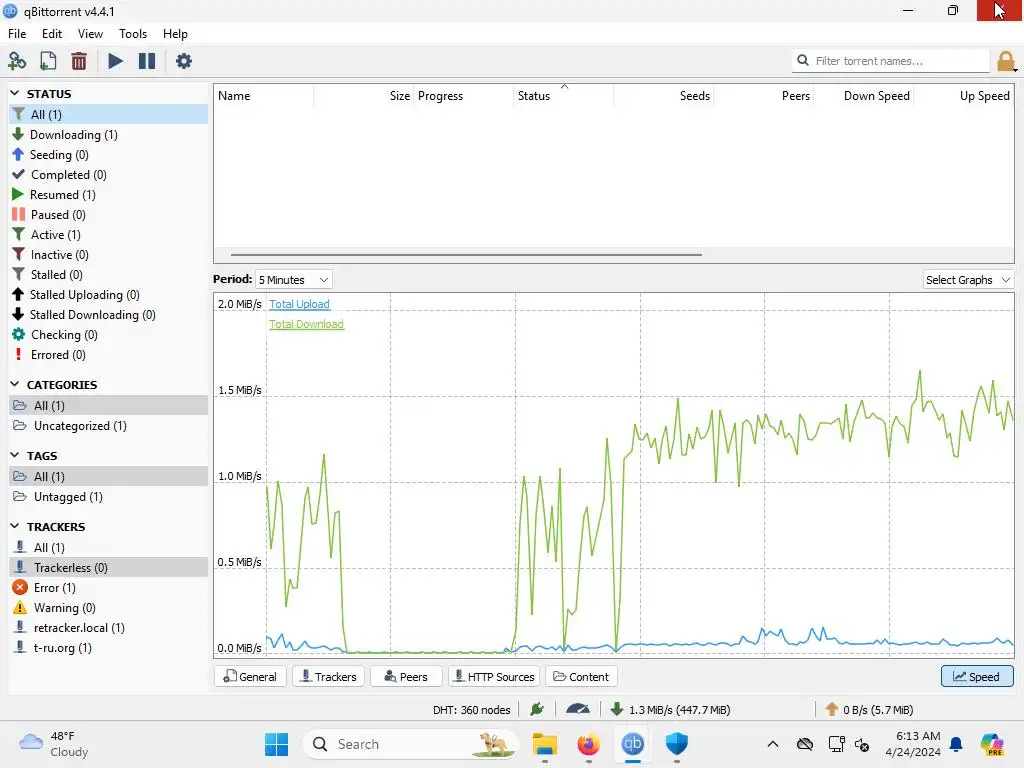This screenshot has width=1024, height=768.
Task: Click the Total Download legend link
Action: point(306,325)
